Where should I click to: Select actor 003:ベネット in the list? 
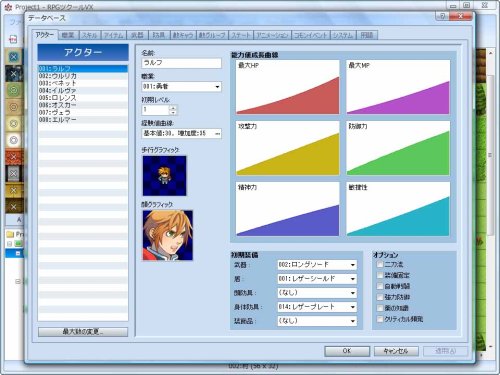83,83
